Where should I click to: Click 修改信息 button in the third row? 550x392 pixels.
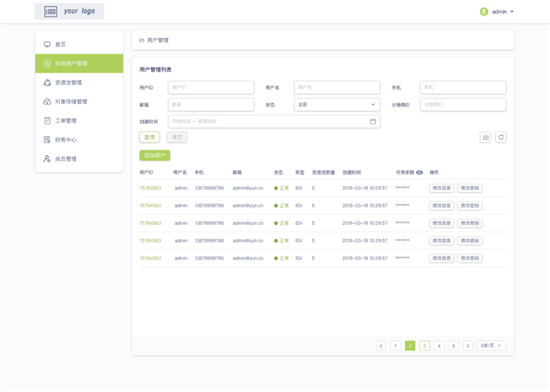[x=442, y=223]
